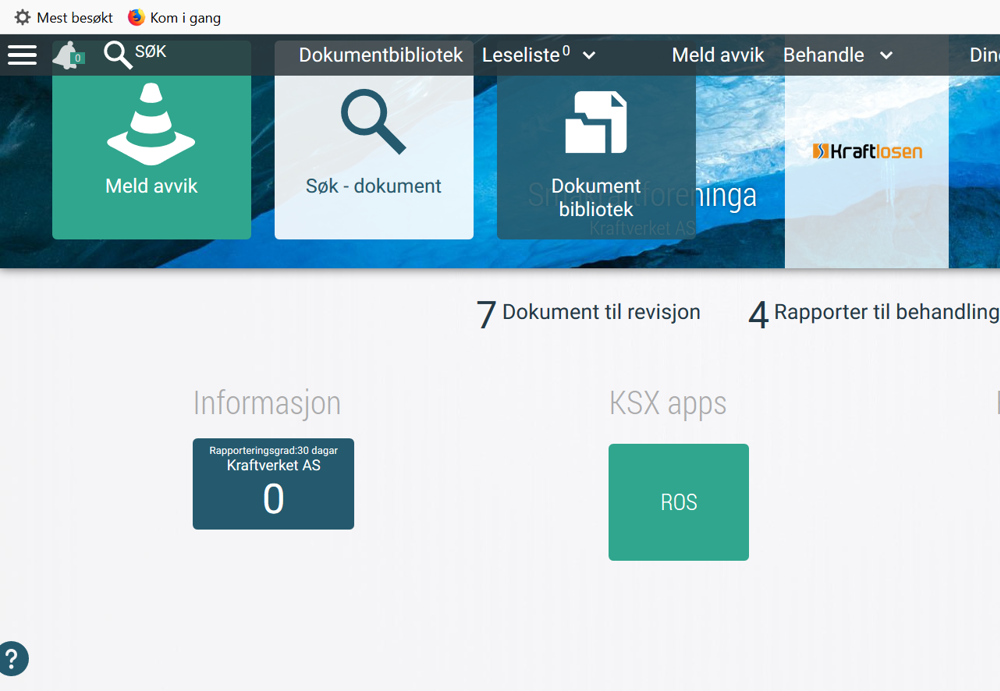1000x691 pixels.
Task: Click the magnifier icon in top bar
Action: pos(118,55)
